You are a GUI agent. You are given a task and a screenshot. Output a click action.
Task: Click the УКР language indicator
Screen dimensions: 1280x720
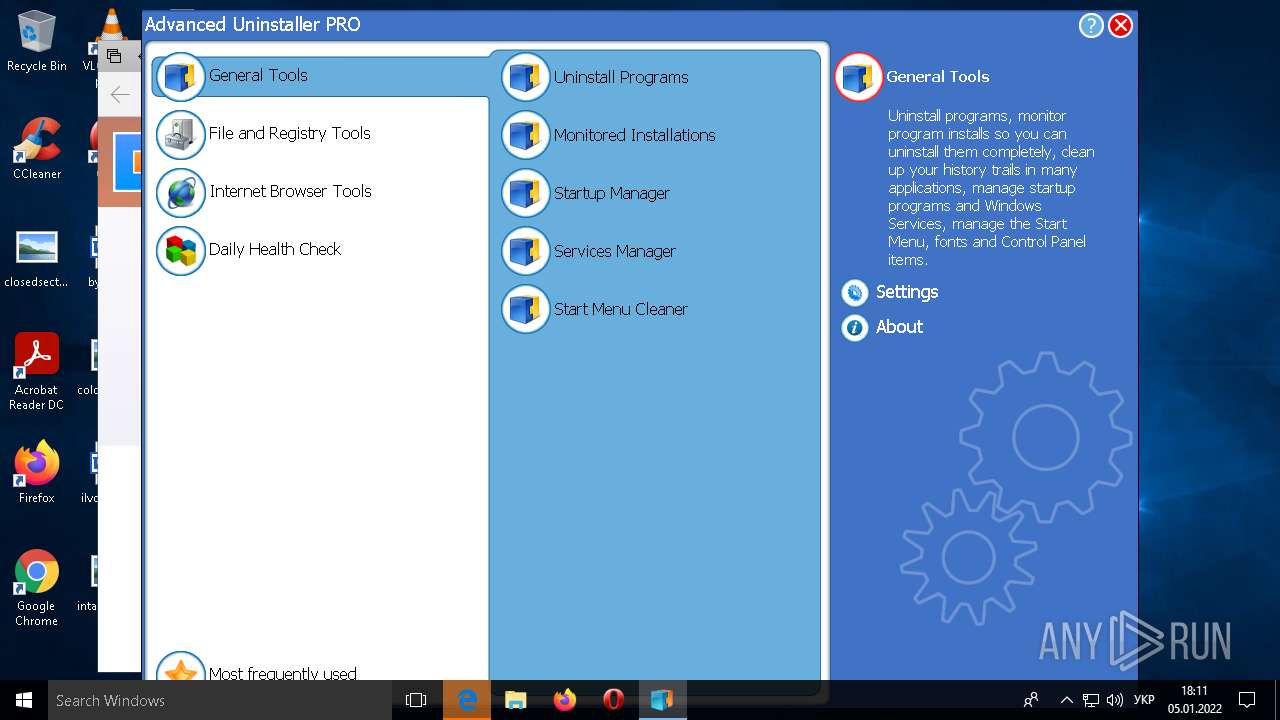tap(1145, 700)
